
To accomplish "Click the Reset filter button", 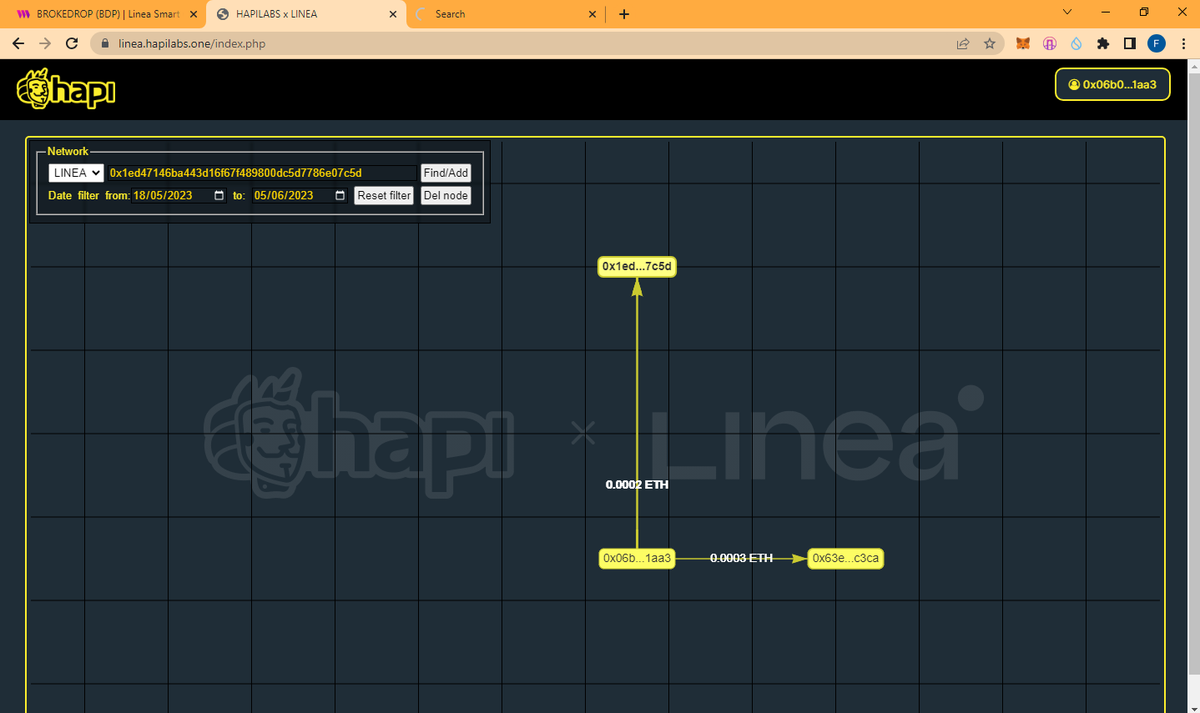I will pos(384,196).
